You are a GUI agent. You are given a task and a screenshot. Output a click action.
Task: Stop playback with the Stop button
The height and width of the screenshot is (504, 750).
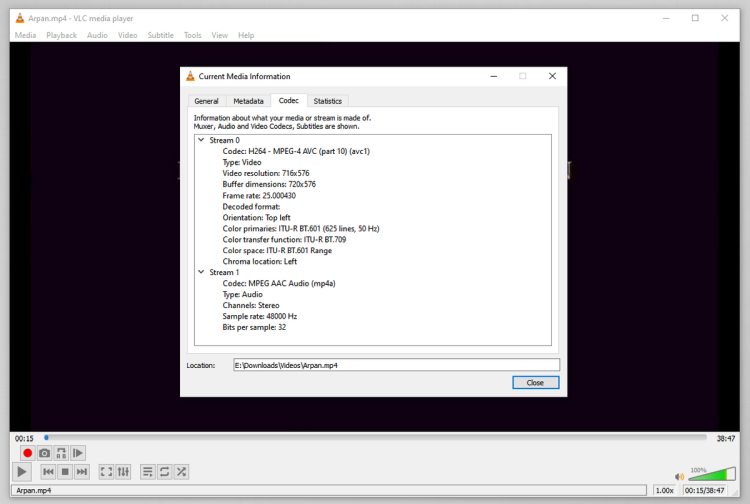point(65,472)
